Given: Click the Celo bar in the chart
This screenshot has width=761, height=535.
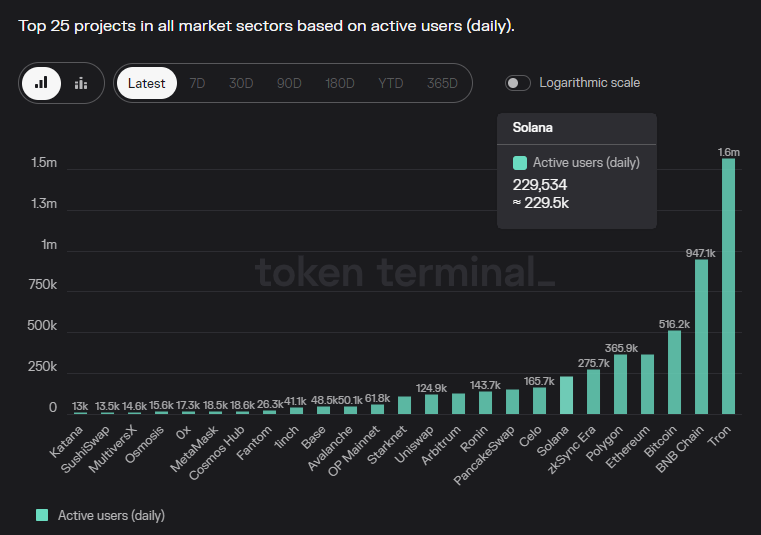Looking at the screenshot, I should click(539, 400).
